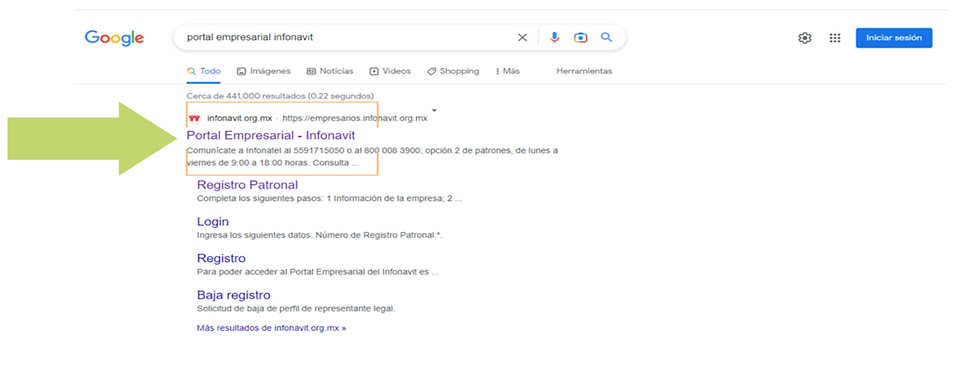Screen dimensions: 980x373
Task: Click the Infonavit favicon in the first result
Action: (194, 118)
